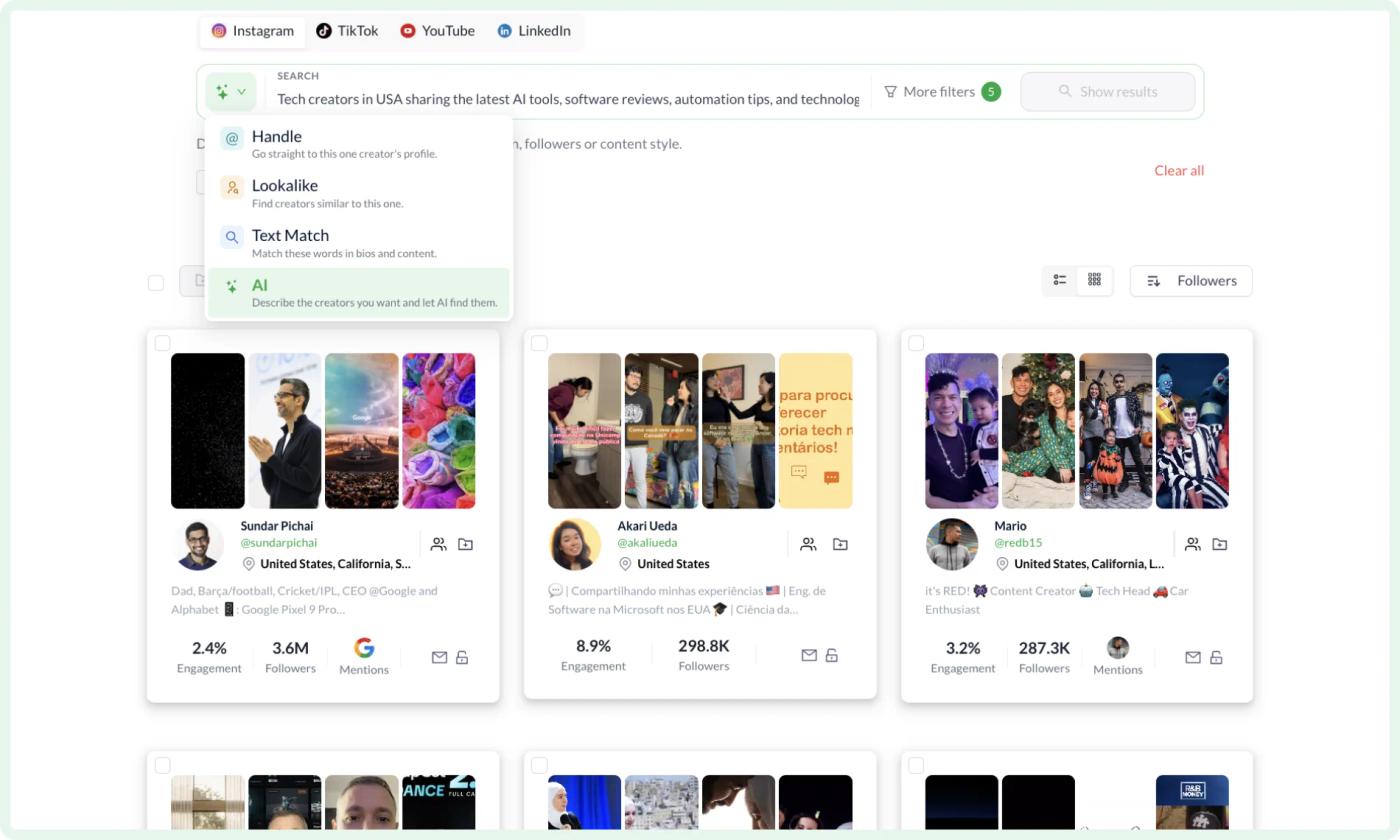This screenshot has width=1400, height=840.
Task: Switch to the TikTok tab
Action: point(347,31)
